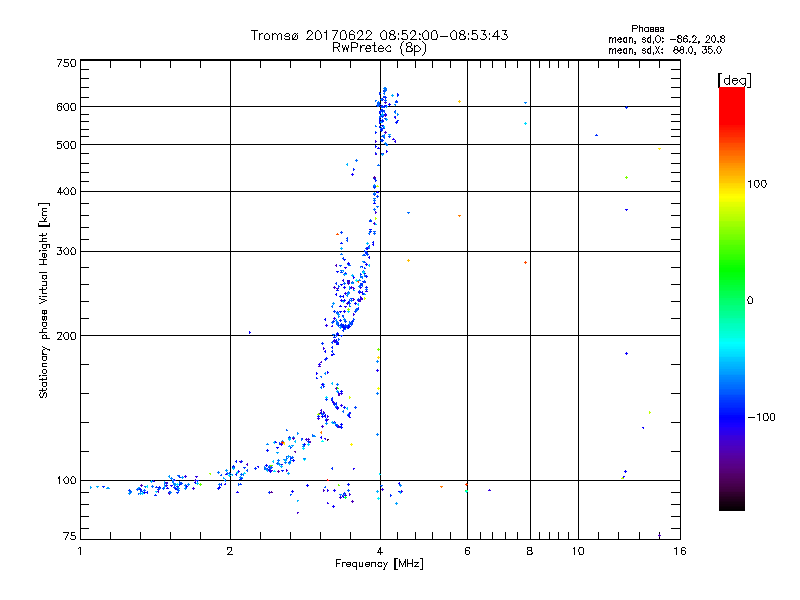
Task: Click the RwPretec (8p) subtitle
Action: click(x=379, y=47)
